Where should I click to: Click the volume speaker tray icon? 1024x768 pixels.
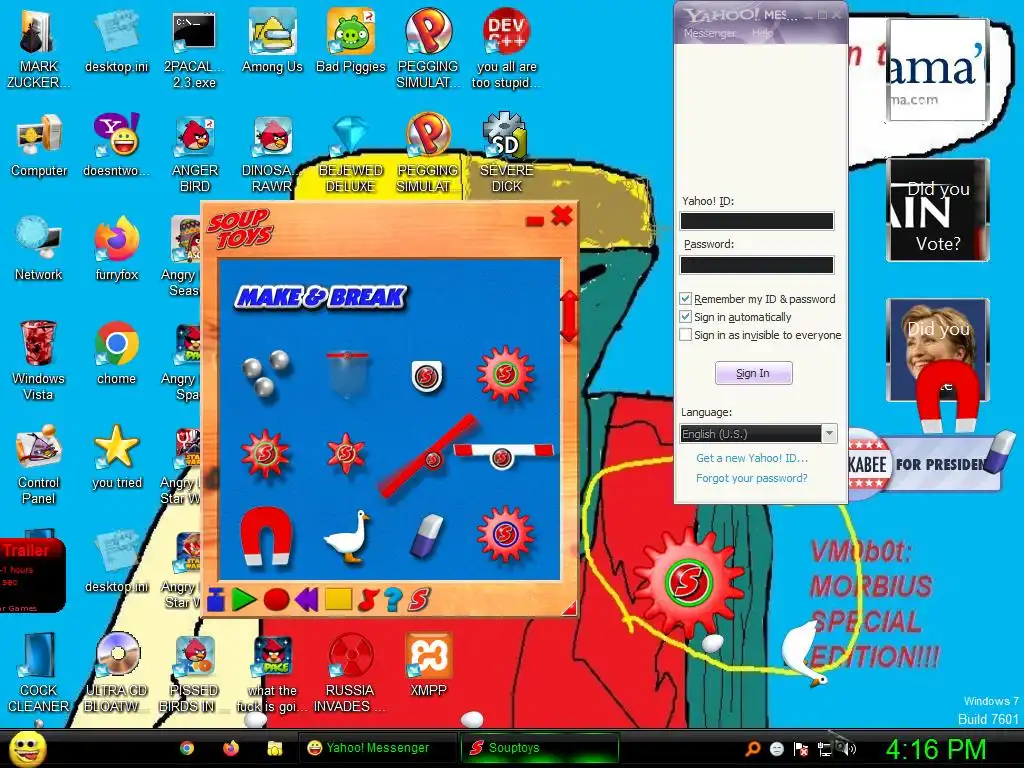(847, 749)
